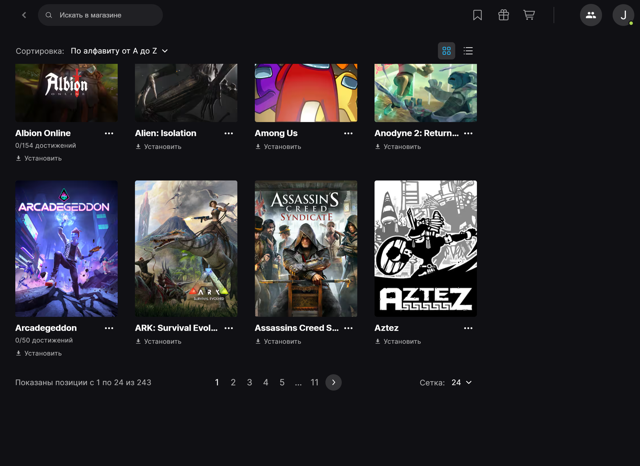Install Assassins Creed Syndicate
The image size is (640, 466).
[278, 342]
